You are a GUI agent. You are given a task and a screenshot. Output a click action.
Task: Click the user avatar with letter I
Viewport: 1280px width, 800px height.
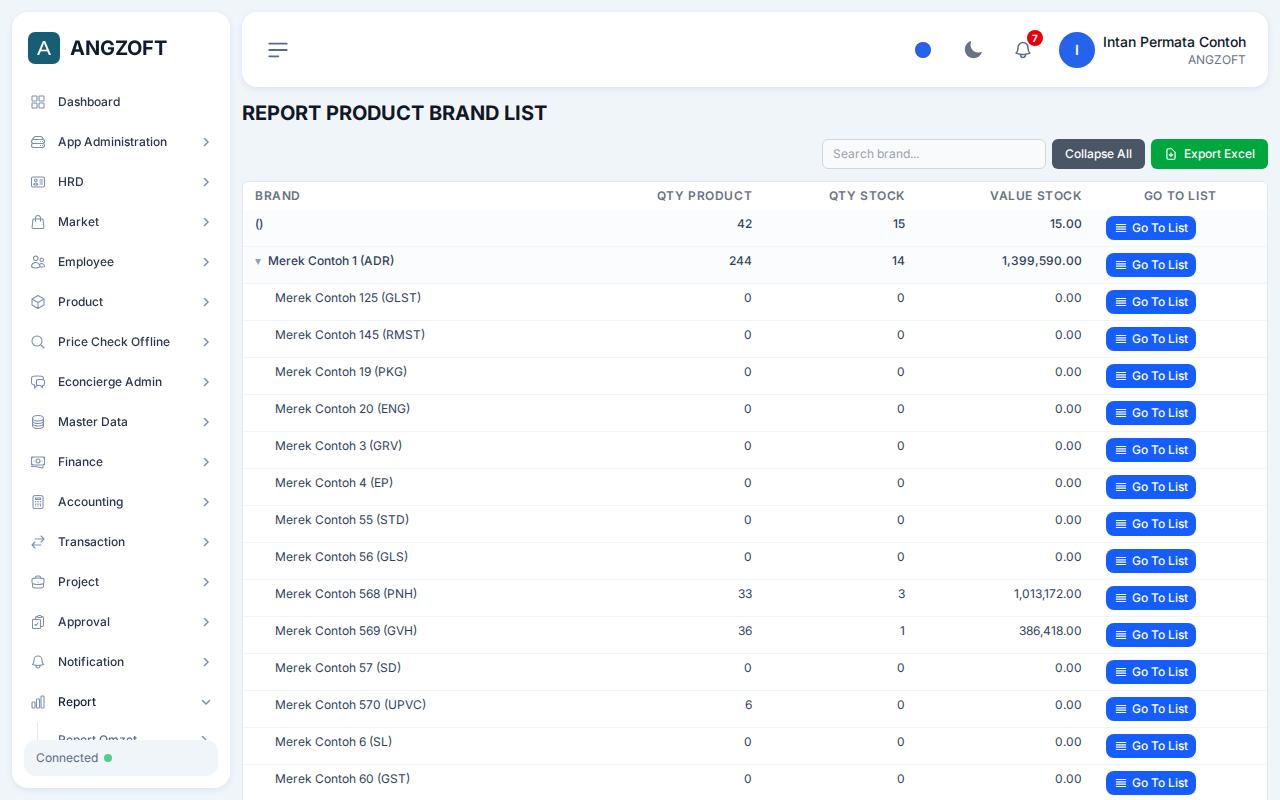tap(1077, 50)
